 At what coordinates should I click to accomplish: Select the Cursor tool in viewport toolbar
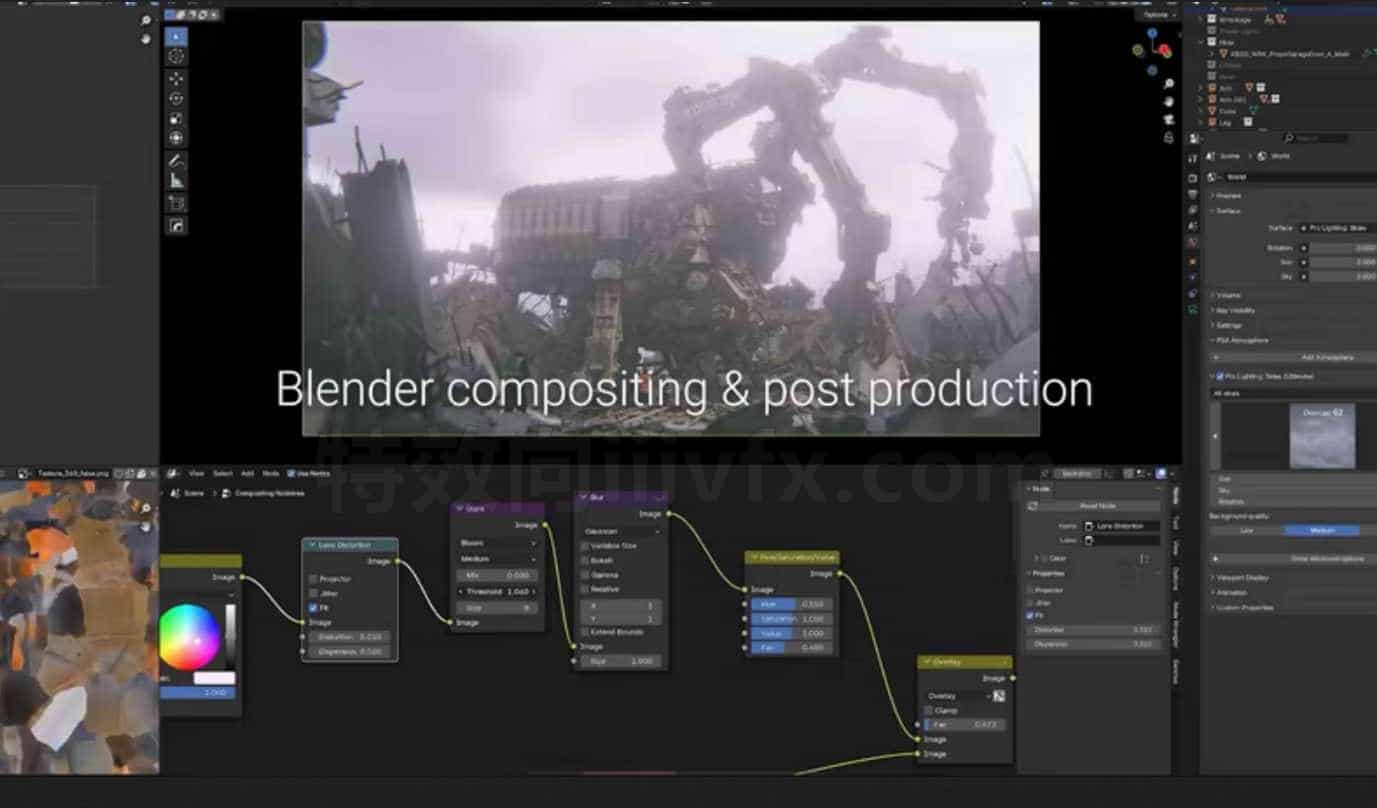coord(176,56)
